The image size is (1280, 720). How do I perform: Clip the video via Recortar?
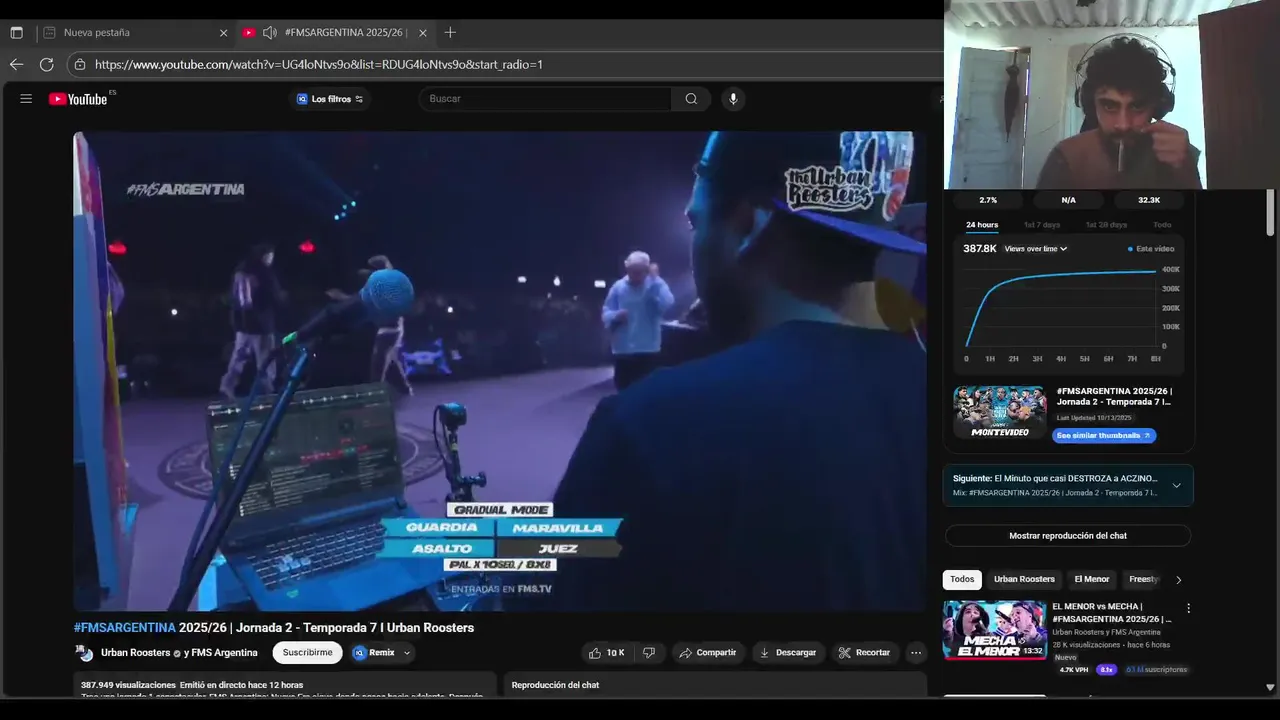point(864,653)
